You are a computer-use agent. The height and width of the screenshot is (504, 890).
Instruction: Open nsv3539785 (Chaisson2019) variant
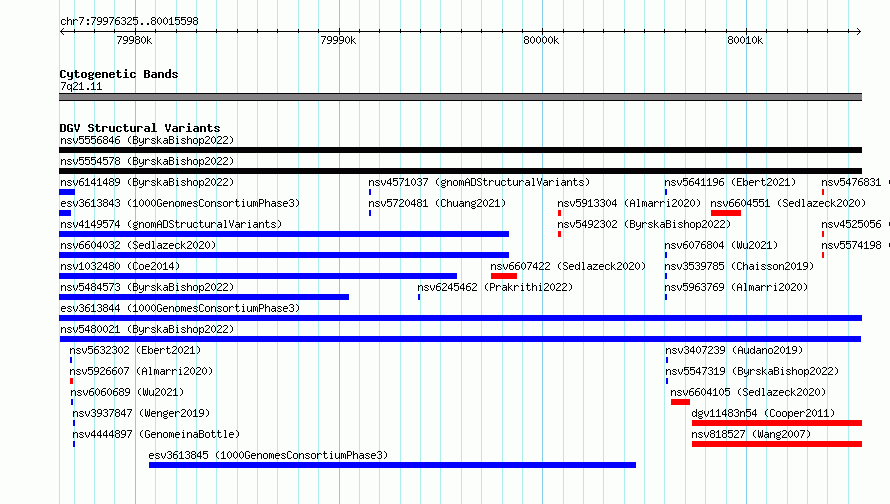pyautogui.click(x=739, y=266)
